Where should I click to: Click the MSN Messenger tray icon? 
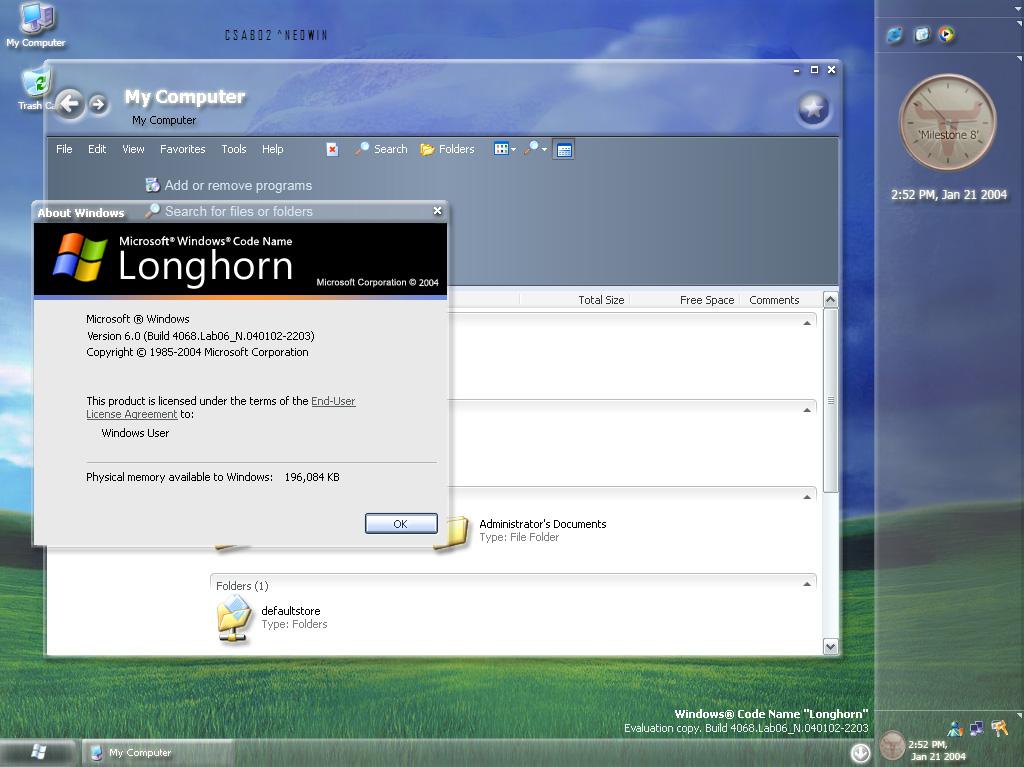click(954, 728)
